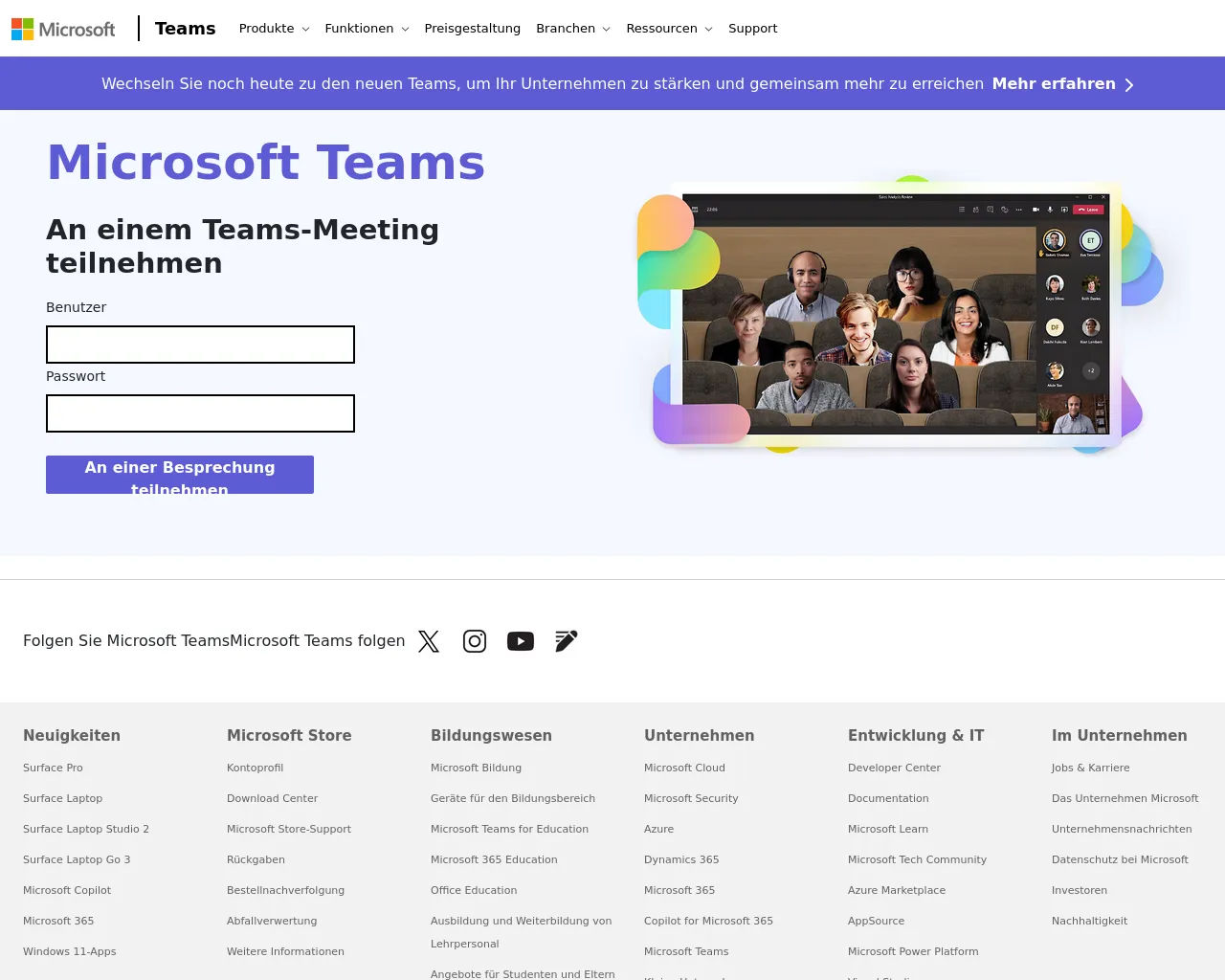Open Preisgestaltung in the top menu

473,29
